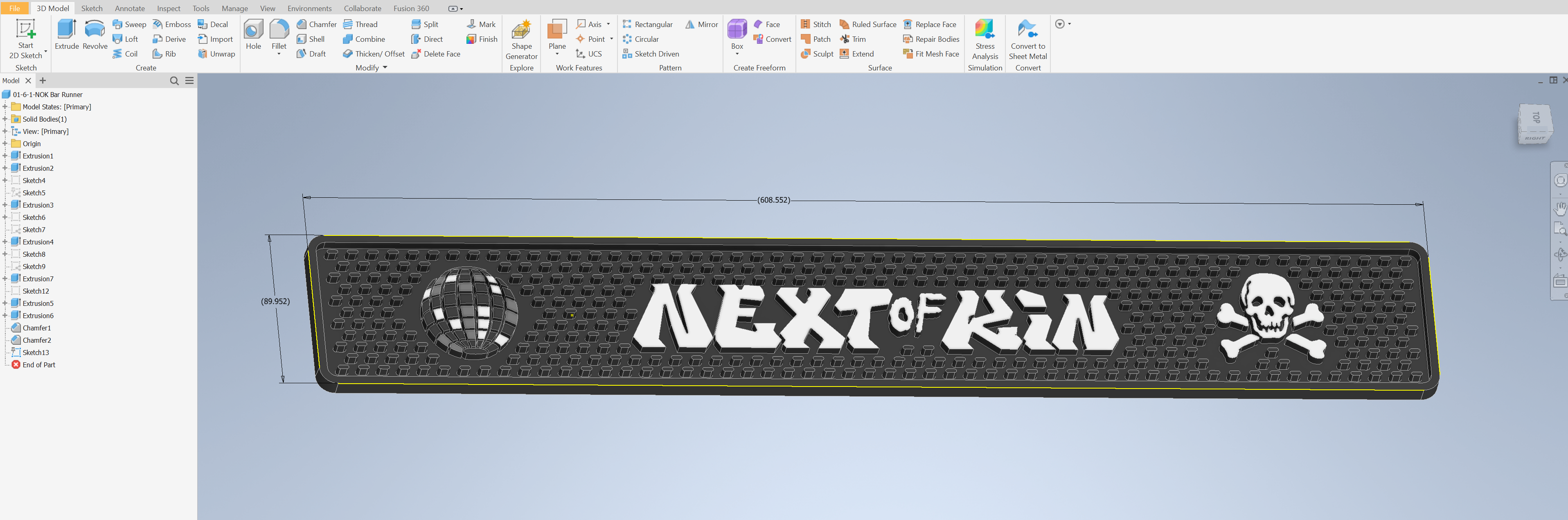Expand the Solid Bodies(1) folder
This screenshot has height=520, width=1568.
pos(5,119)
